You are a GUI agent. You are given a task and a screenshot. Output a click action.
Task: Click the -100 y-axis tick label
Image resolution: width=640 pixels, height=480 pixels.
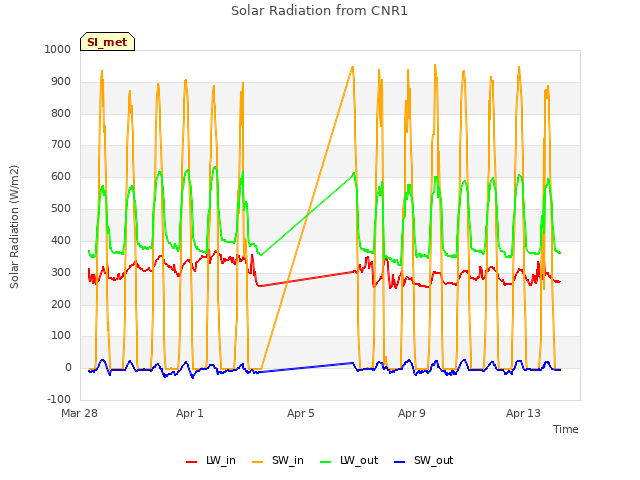click(59, 399)
